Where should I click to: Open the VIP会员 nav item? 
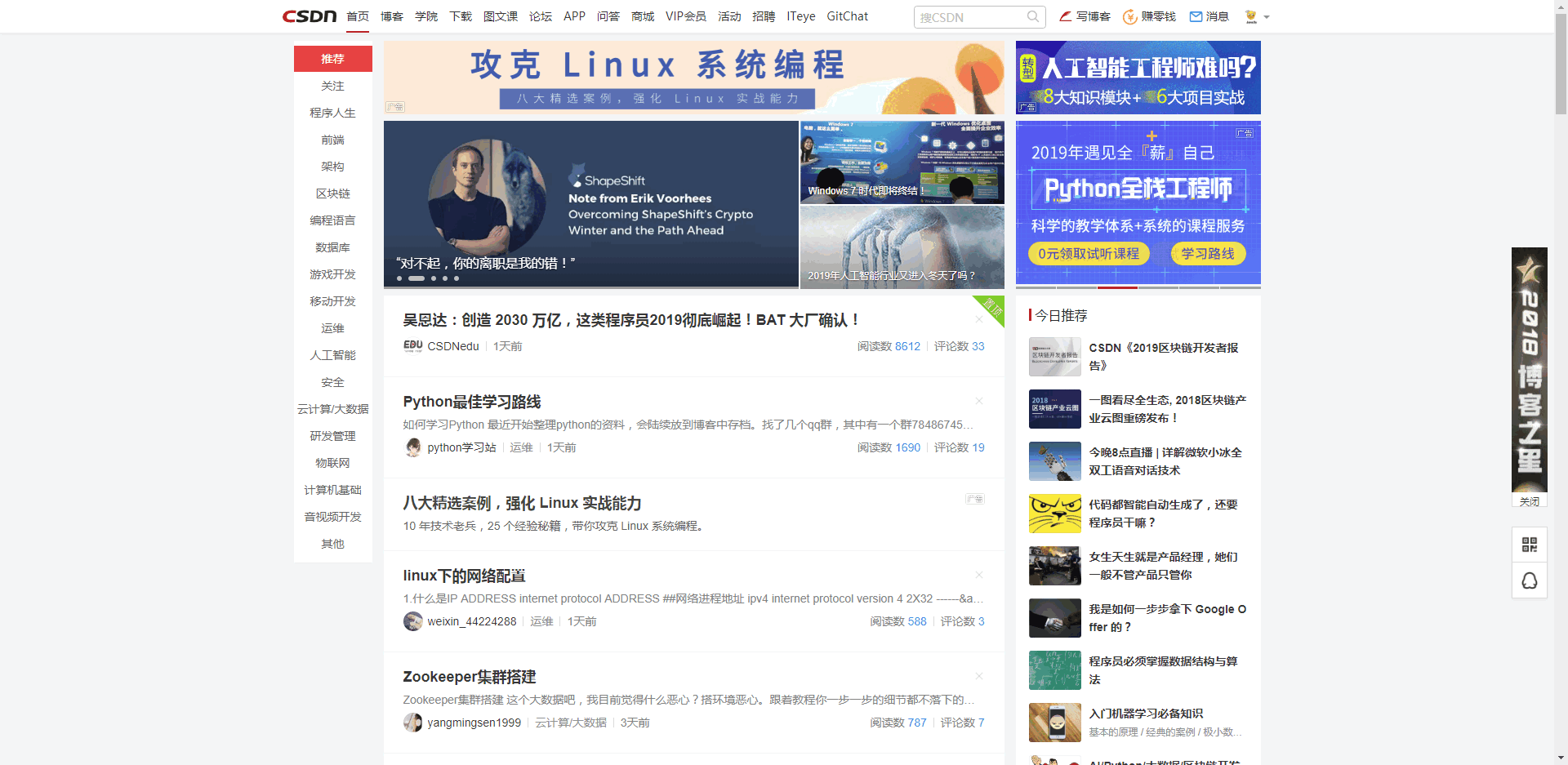coord(686,16)
